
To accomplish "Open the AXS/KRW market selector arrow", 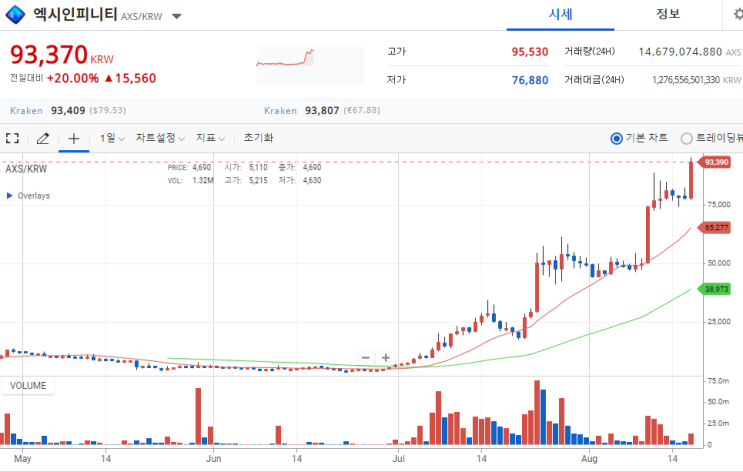I will pos(177,17).
